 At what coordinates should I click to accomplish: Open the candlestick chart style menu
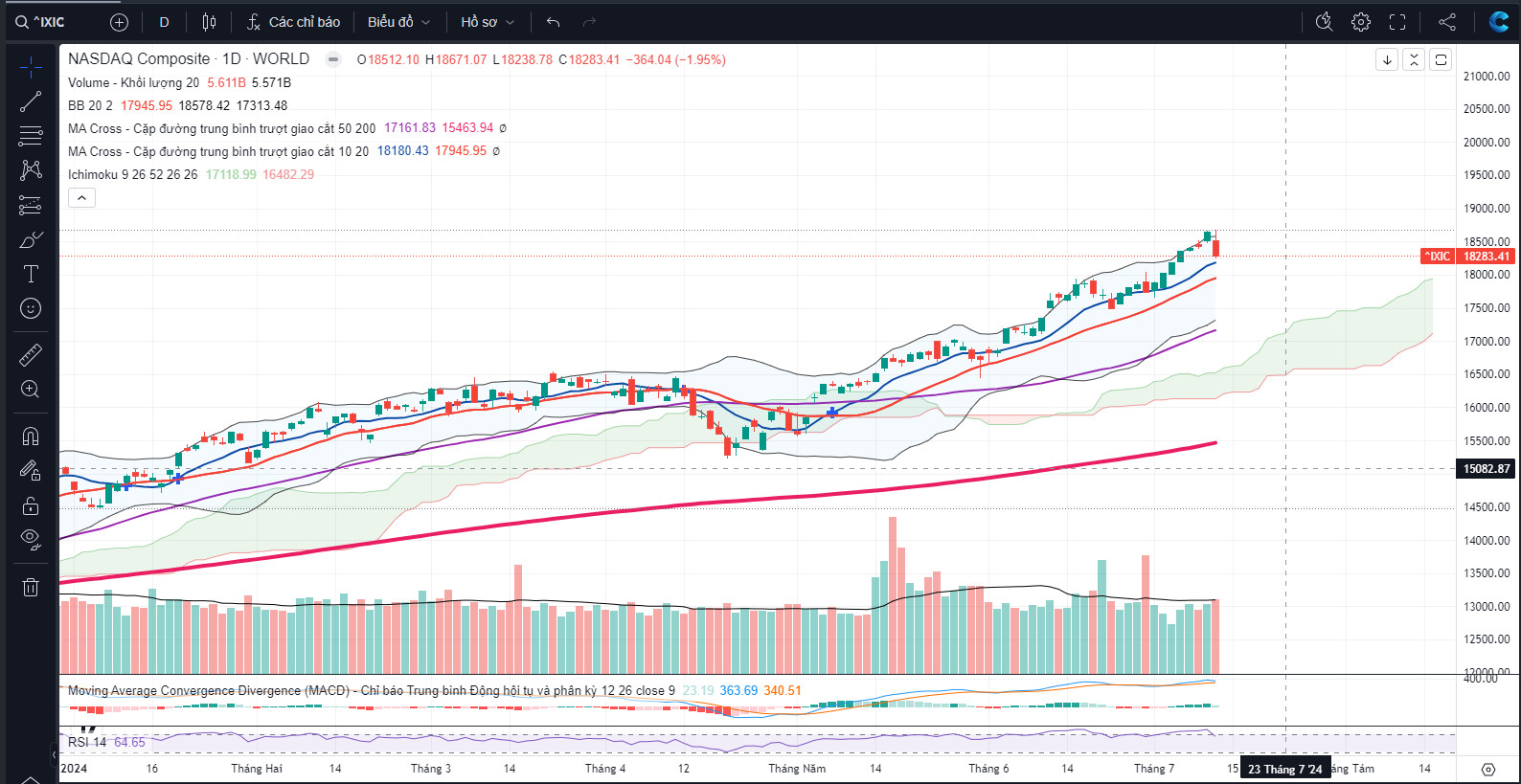coord(210,22)
